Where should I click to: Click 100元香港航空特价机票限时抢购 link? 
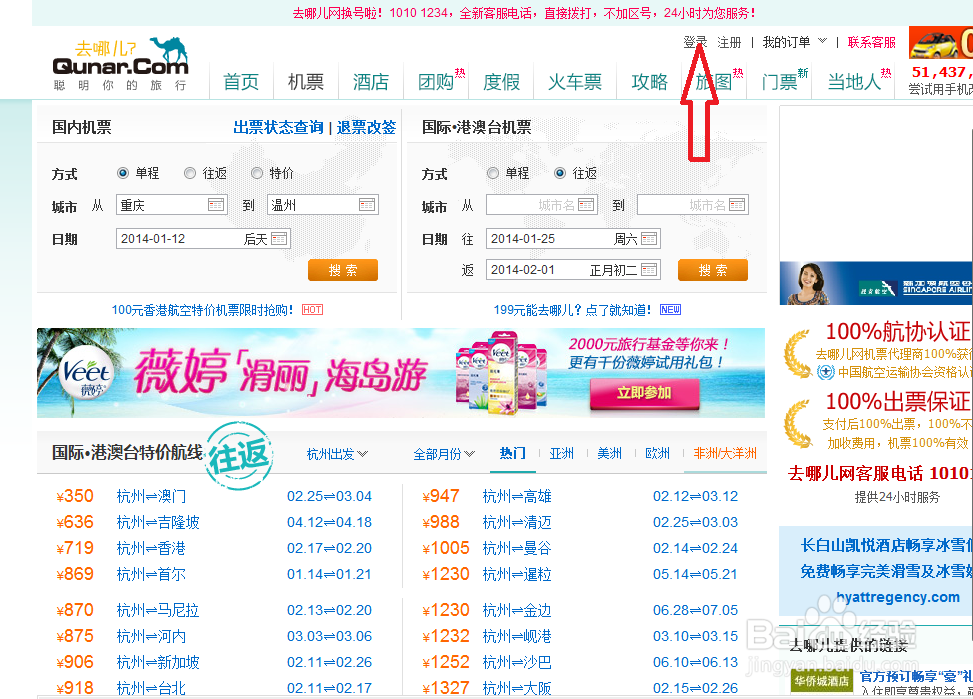tap(202, 310)
